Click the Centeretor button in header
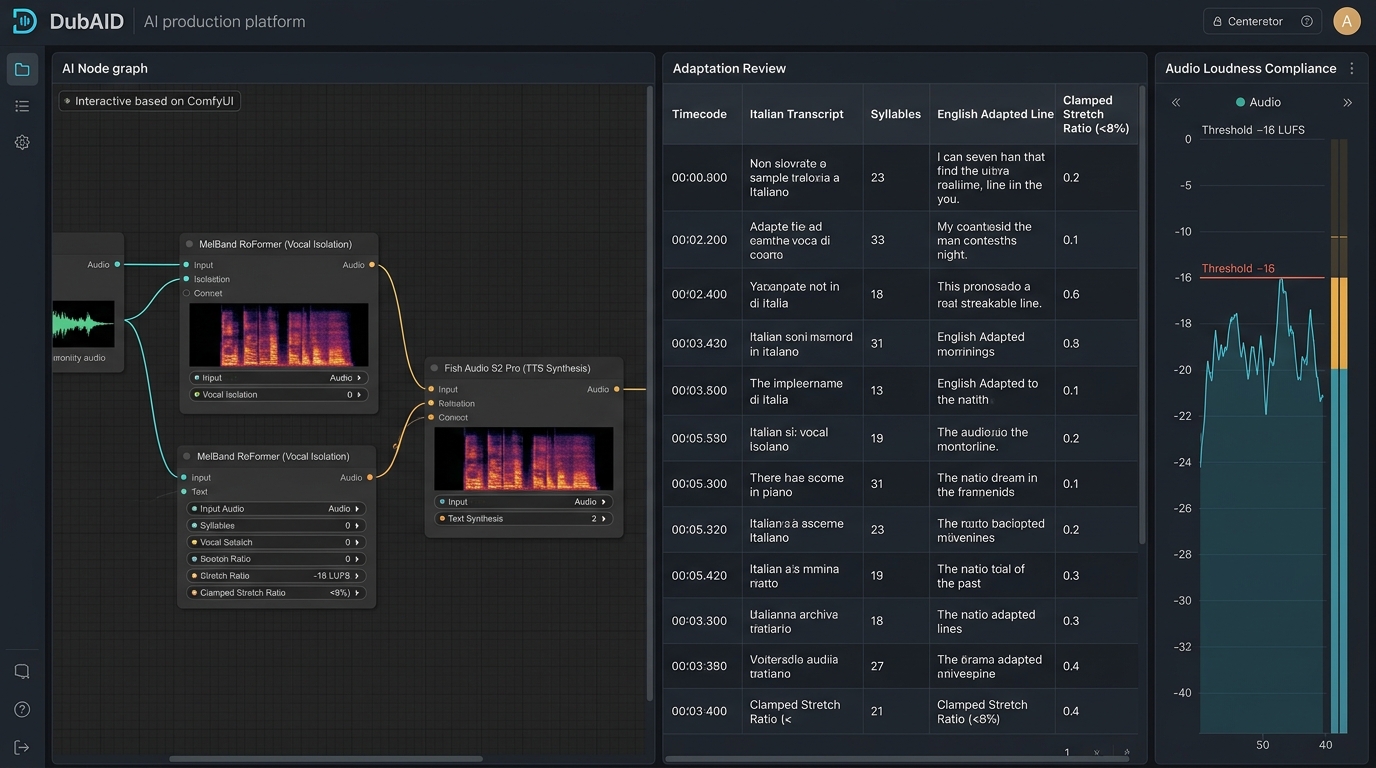This screenshot has height=768, width=1376. point(1262,21)
